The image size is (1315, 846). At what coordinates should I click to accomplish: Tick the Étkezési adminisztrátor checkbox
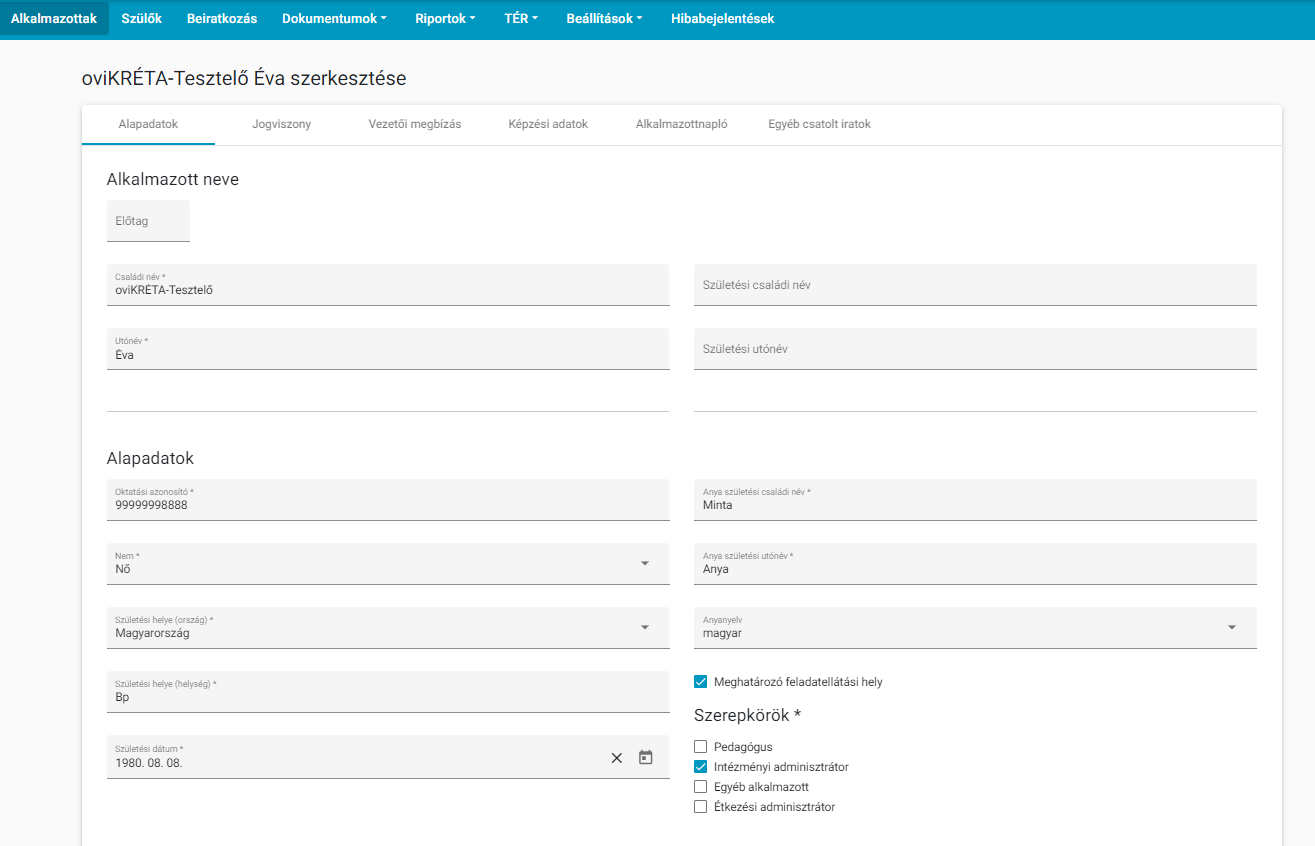click(700, 807)
